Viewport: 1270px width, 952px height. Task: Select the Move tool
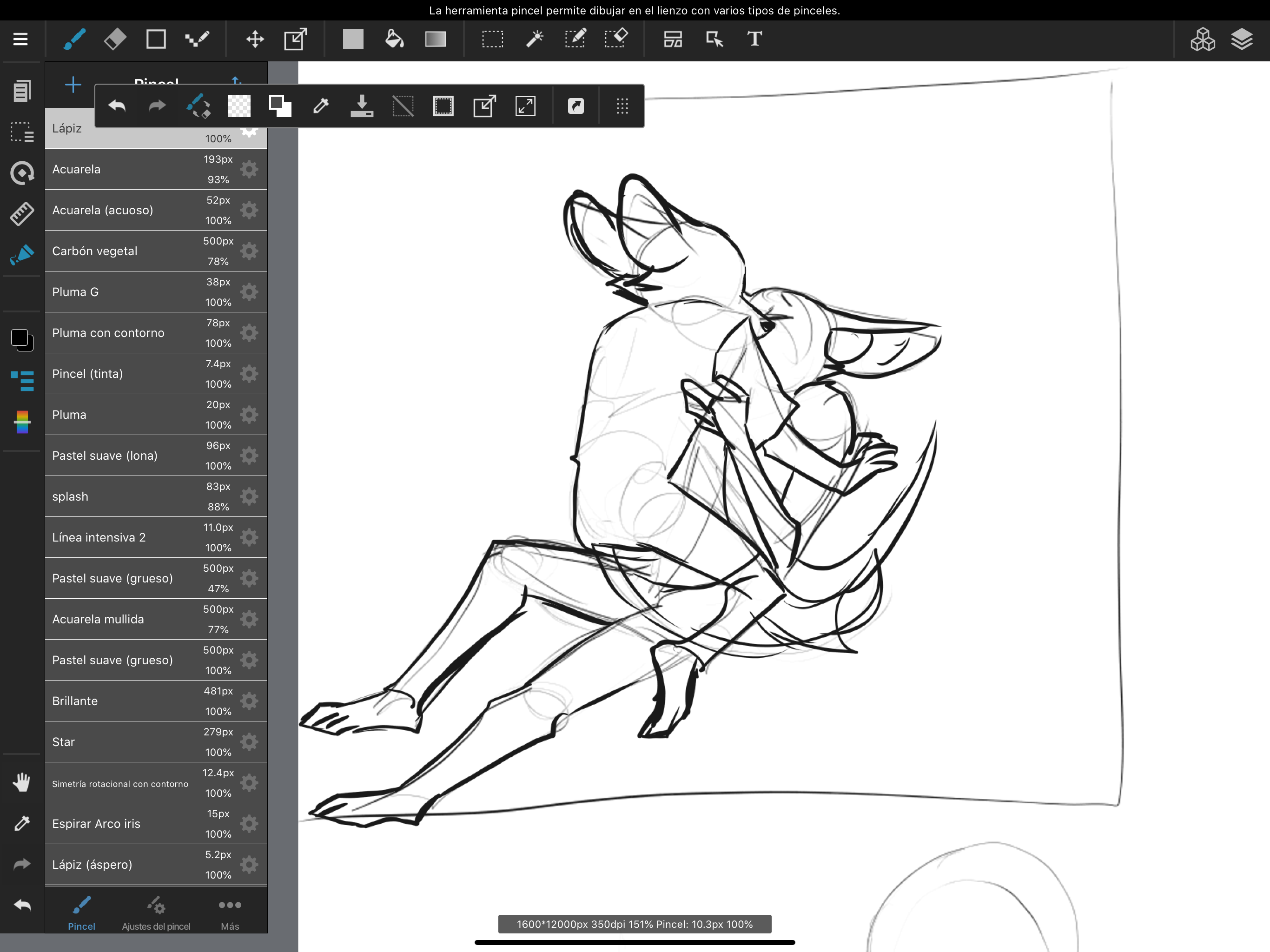coord(255,39)
